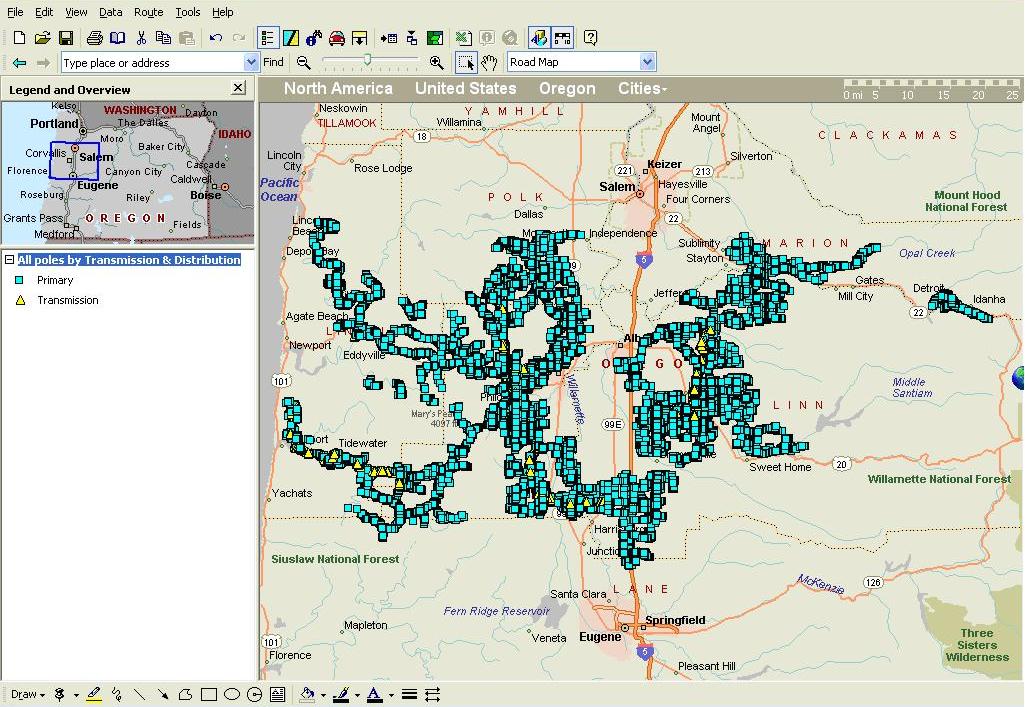
Task: Select the Rectangle drawing tool
Action: (209, 694)
